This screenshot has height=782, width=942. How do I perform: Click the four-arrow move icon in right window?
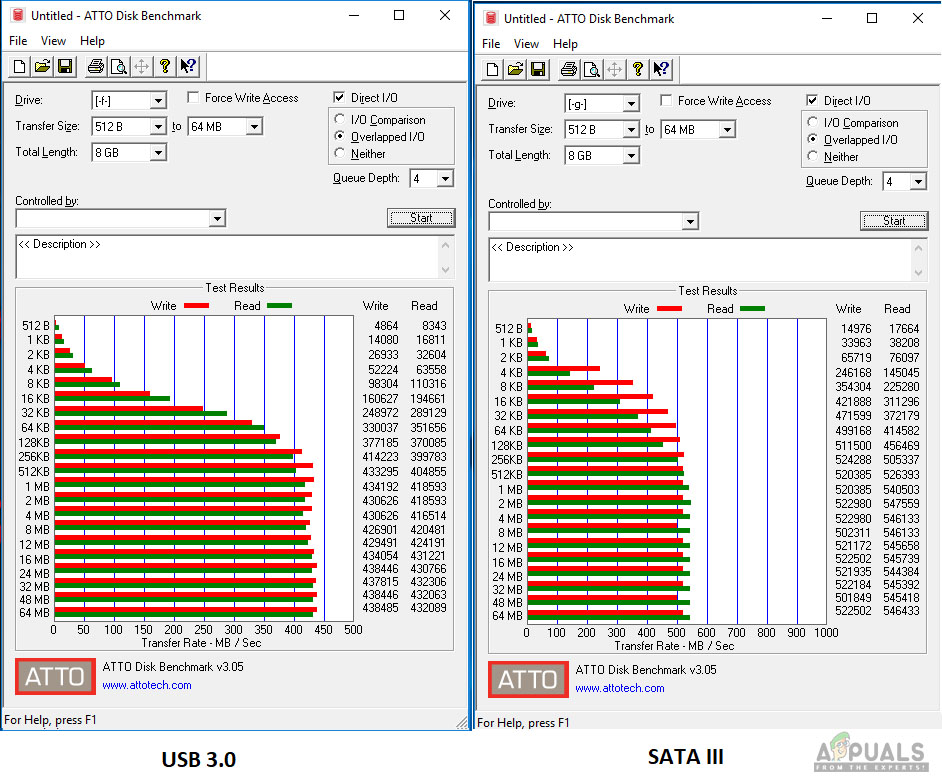pos(614,69)
